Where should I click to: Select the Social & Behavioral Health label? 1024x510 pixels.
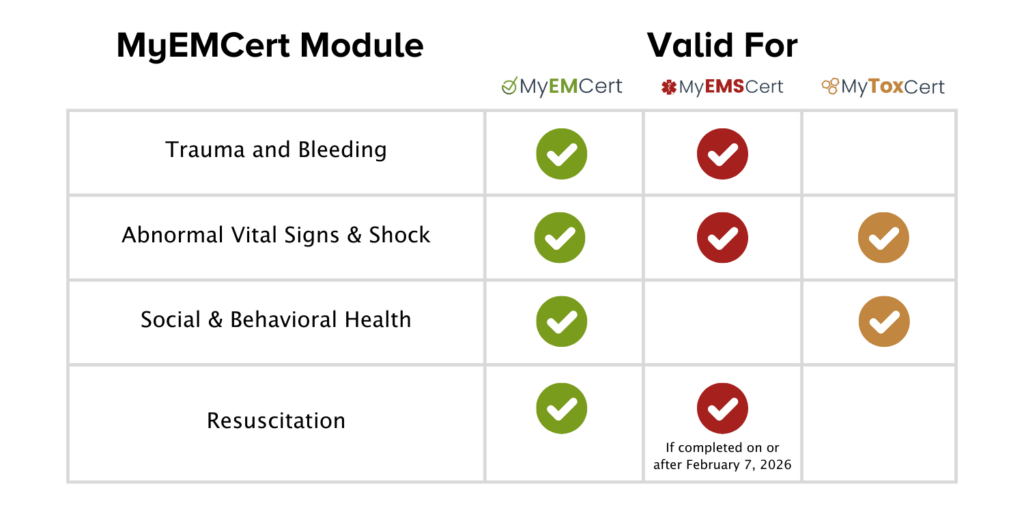[x=276, y=321]
